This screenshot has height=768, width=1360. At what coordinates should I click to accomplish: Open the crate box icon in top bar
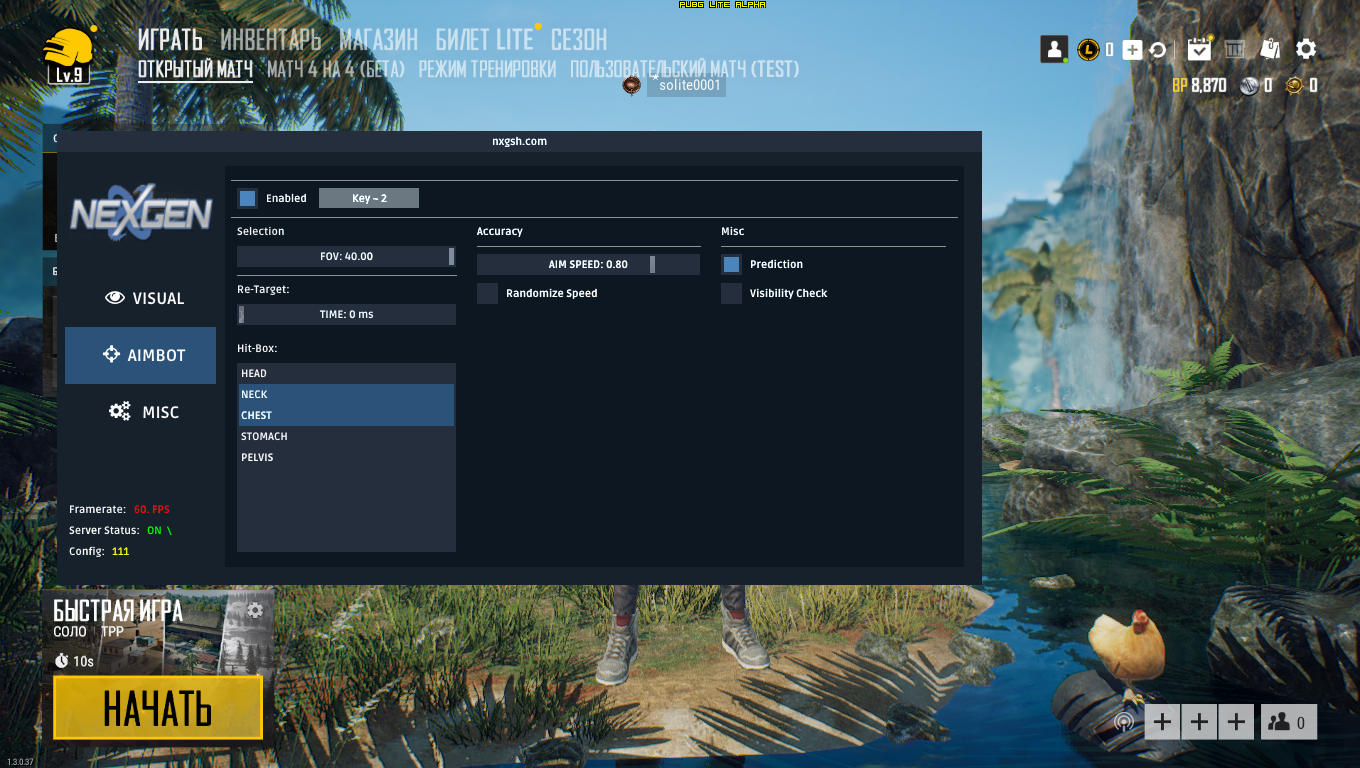(1235, 49)
